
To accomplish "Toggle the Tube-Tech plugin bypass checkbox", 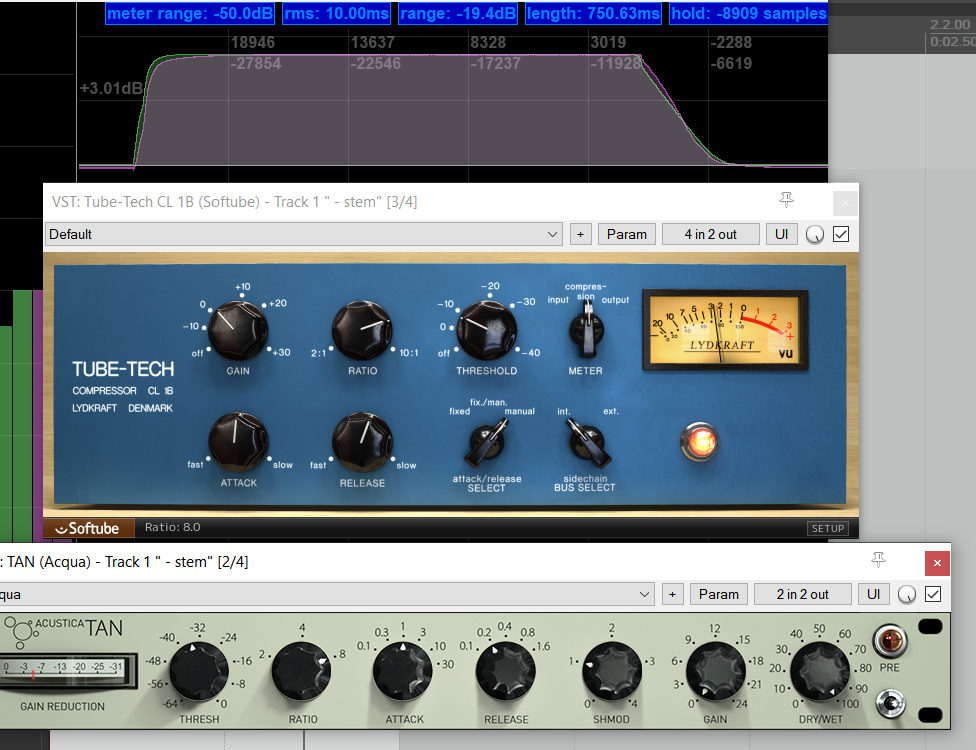I will click(x=841, y=235).
